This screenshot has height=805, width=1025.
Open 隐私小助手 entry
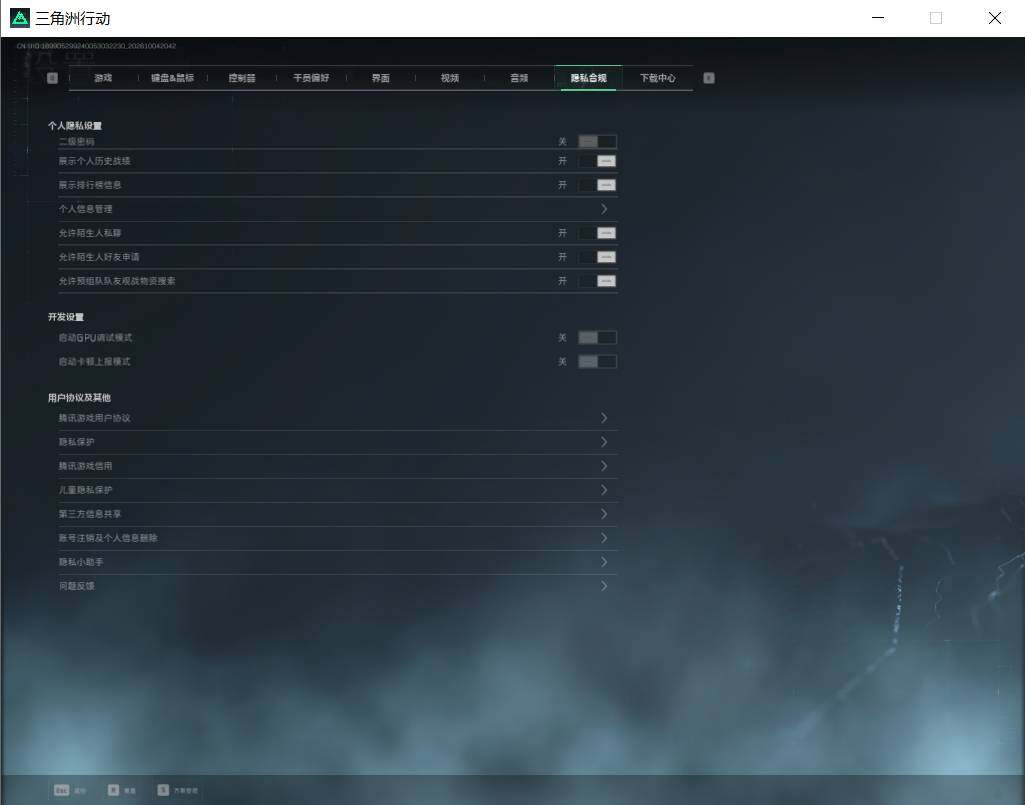[x=337, y=562]
